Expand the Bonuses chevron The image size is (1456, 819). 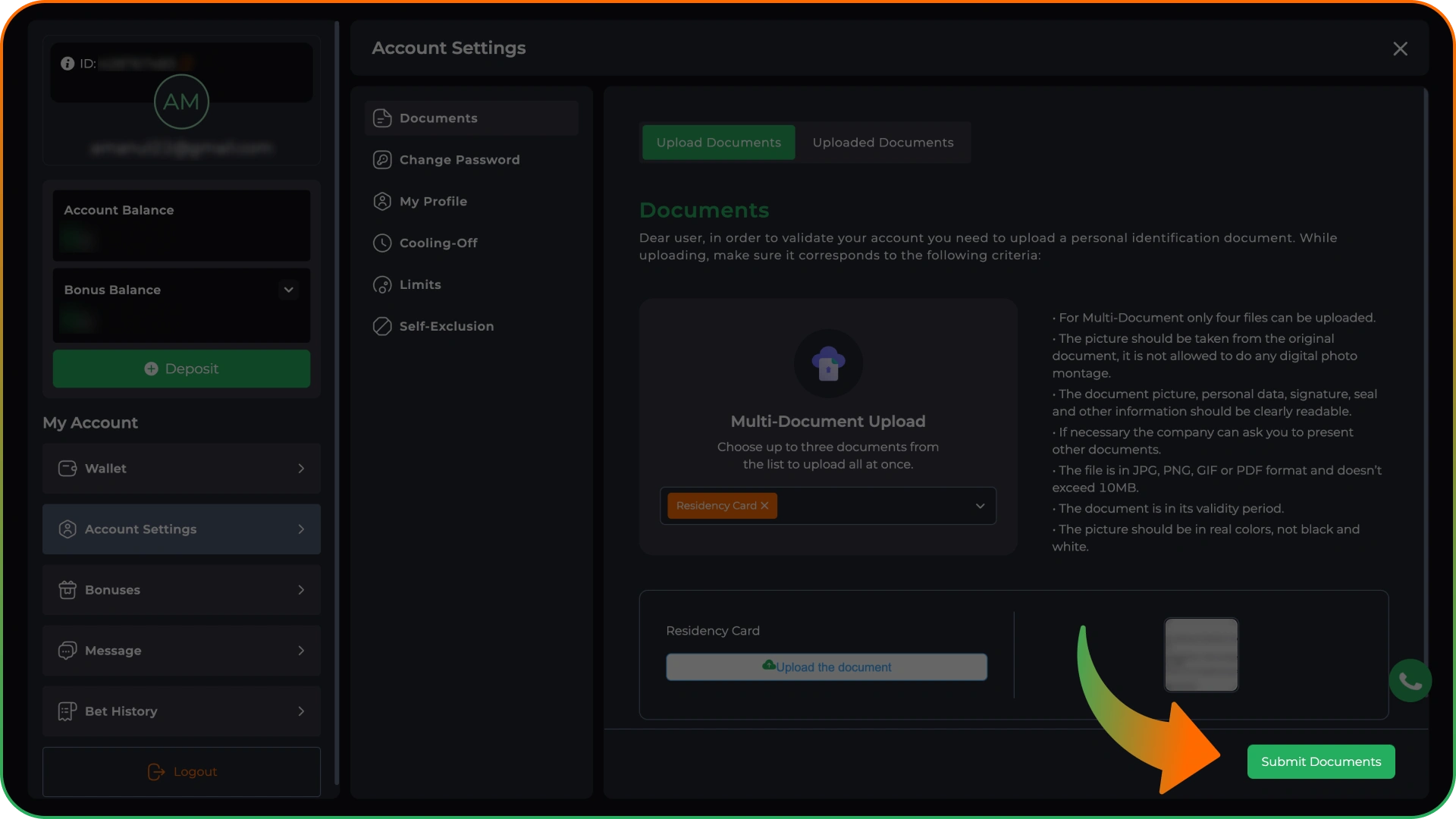301,590
